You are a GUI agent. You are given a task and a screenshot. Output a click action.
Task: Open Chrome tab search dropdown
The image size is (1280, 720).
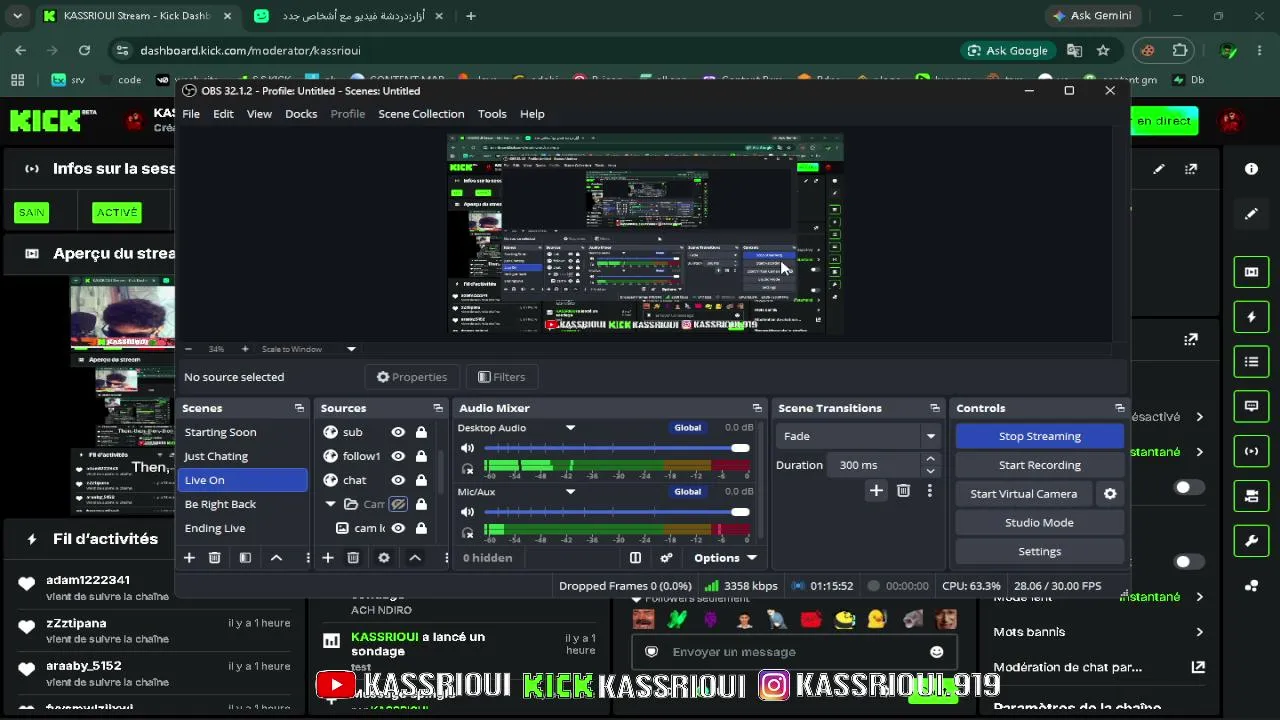click(x=17, y=16)
